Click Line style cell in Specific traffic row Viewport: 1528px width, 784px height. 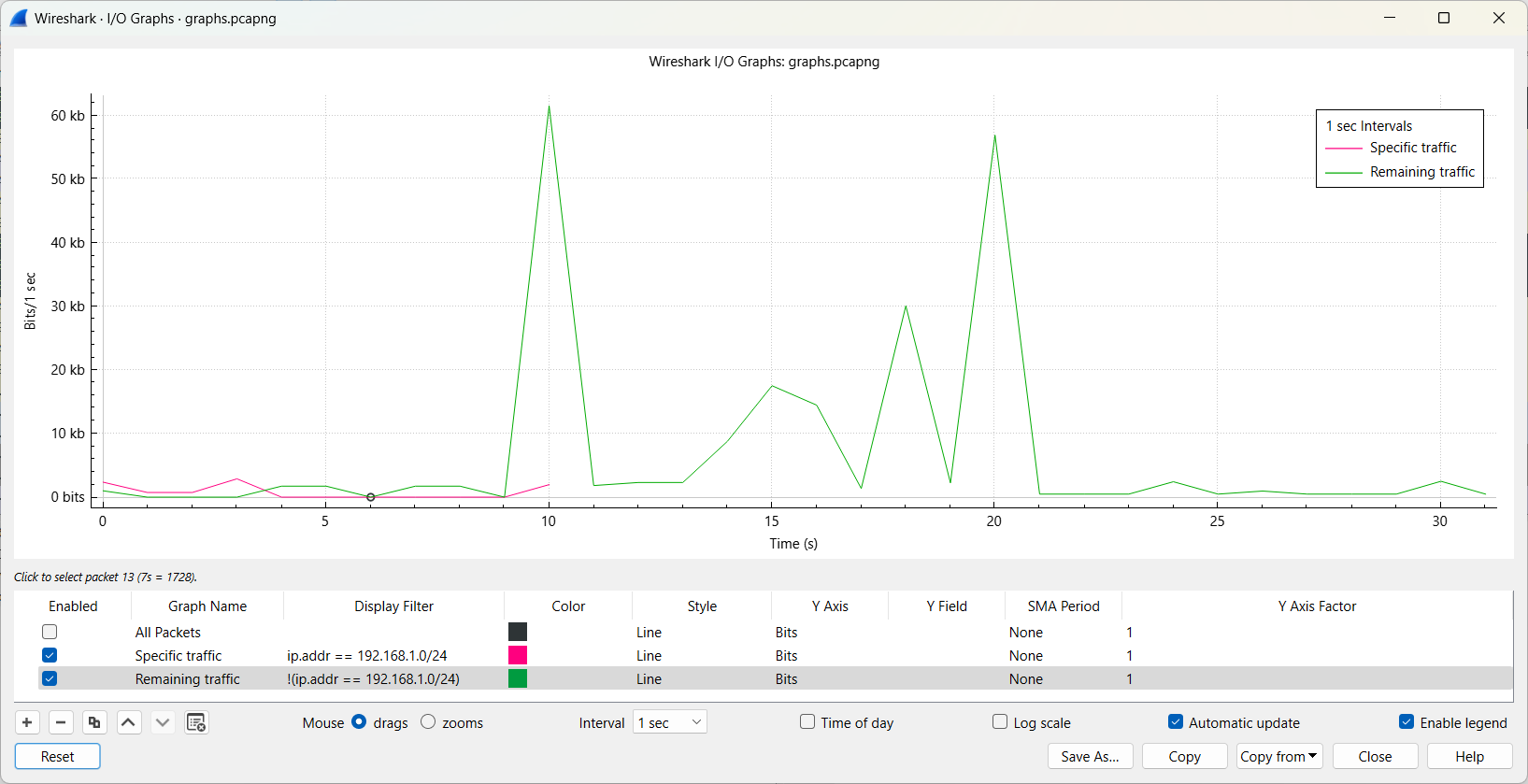tap(702, 656)
